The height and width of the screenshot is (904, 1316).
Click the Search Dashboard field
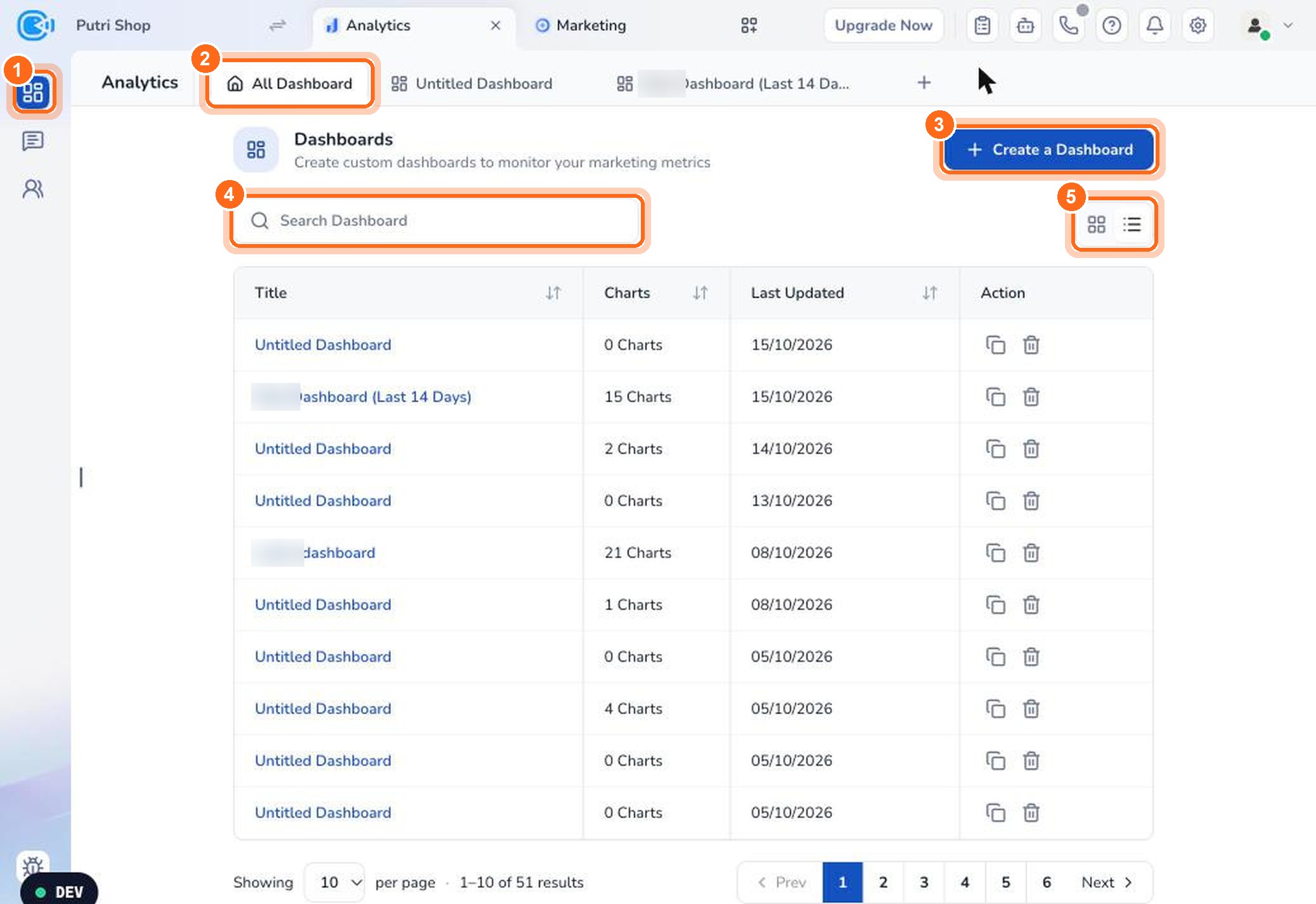point(436,221)
